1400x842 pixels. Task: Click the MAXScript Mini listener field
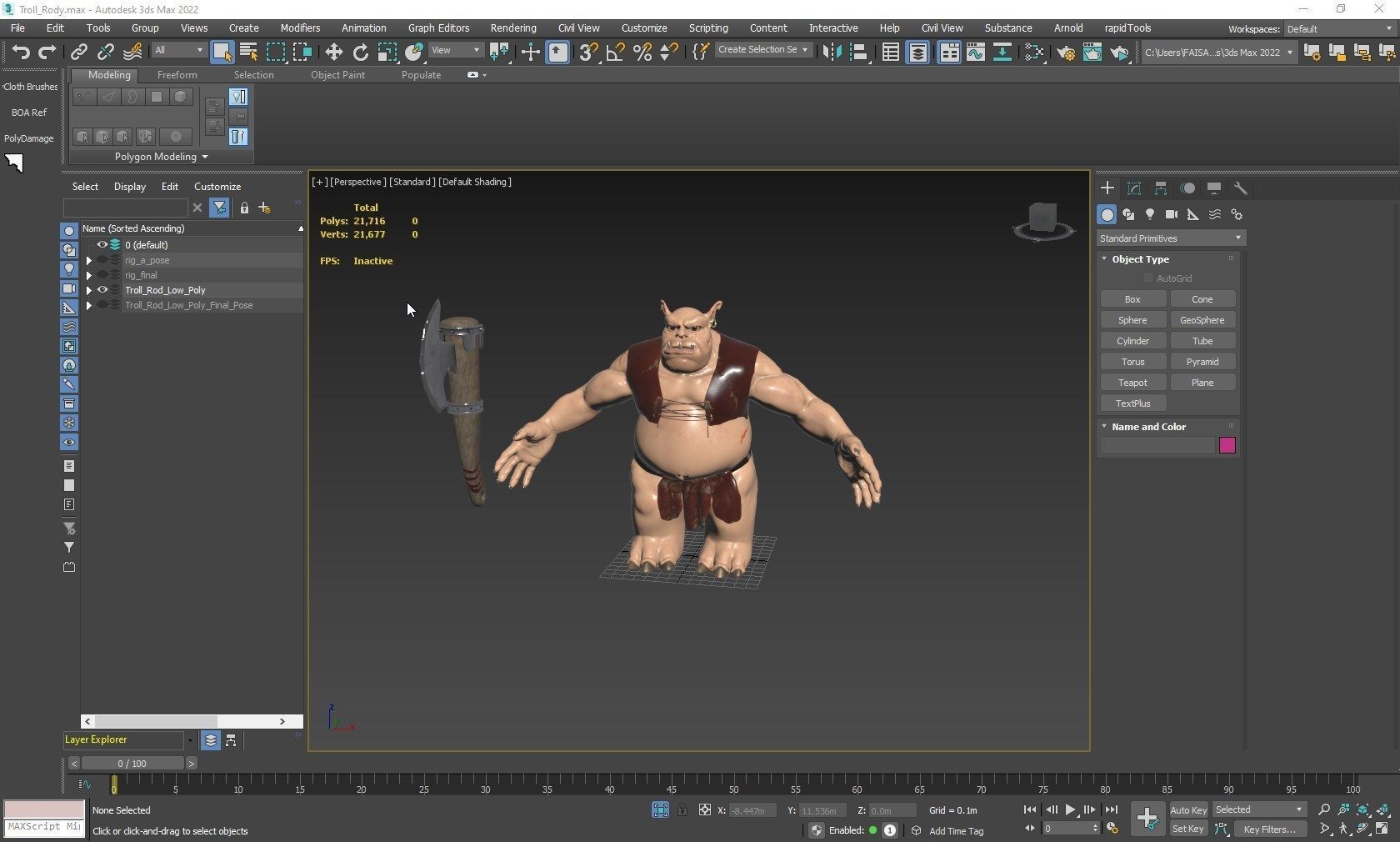(x=44, y=827)
